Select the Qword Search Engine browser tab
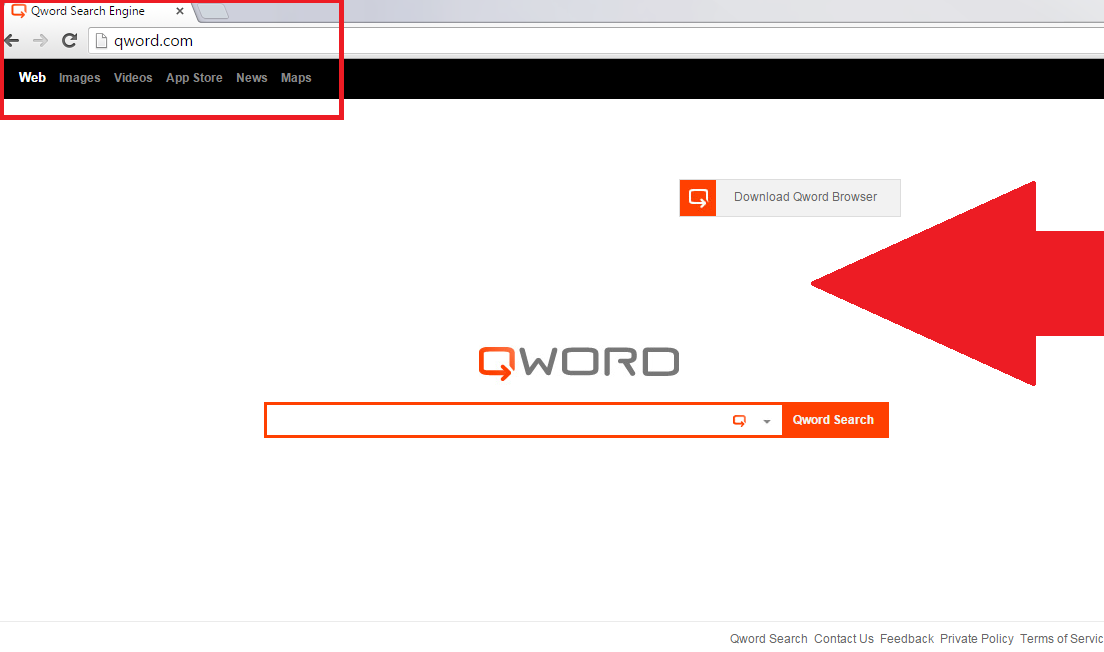 [97, 11]
